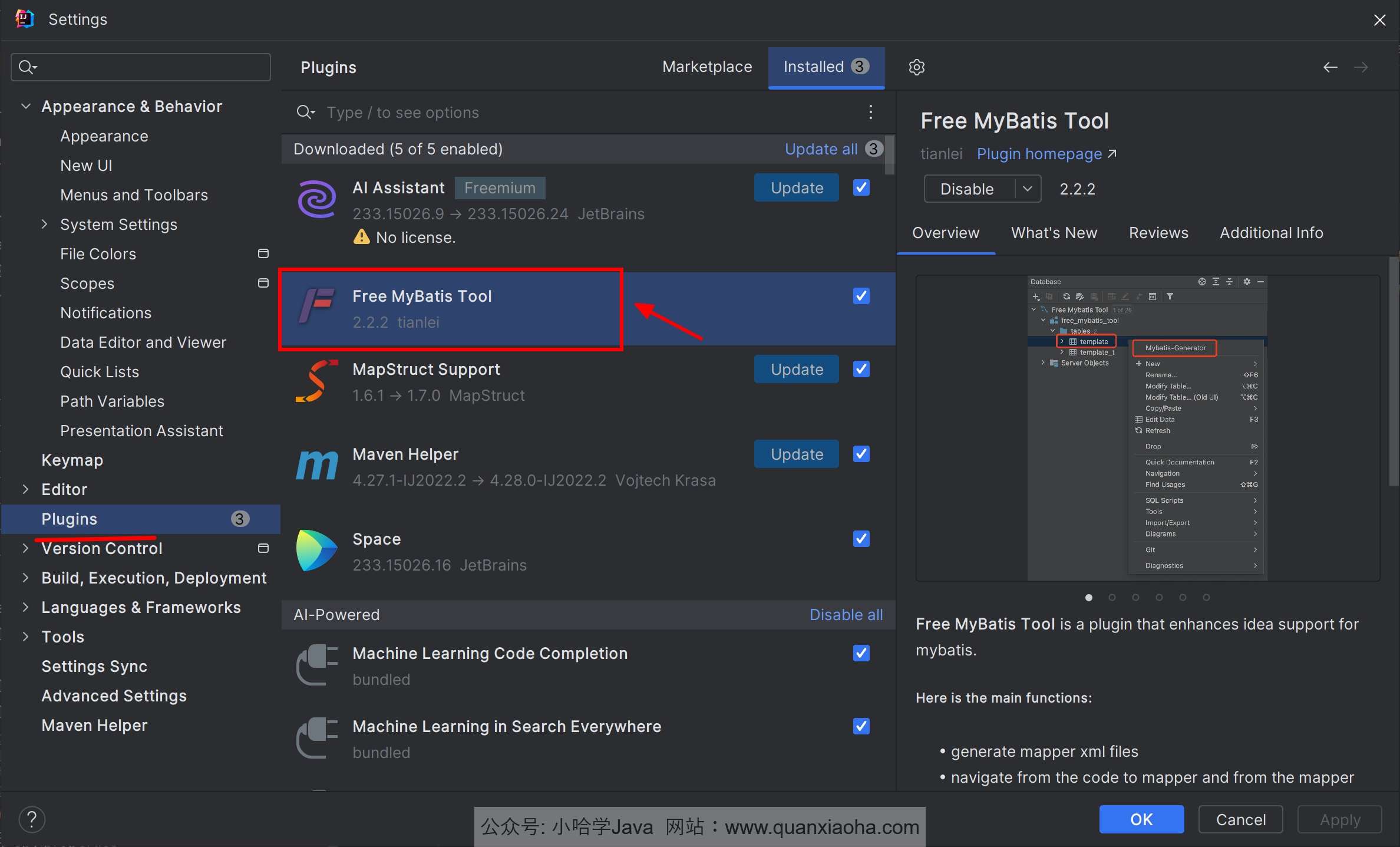Select the second screenshot carousel dot
The height and width of the screenshot is (847, 1400).
(1112, 597)
